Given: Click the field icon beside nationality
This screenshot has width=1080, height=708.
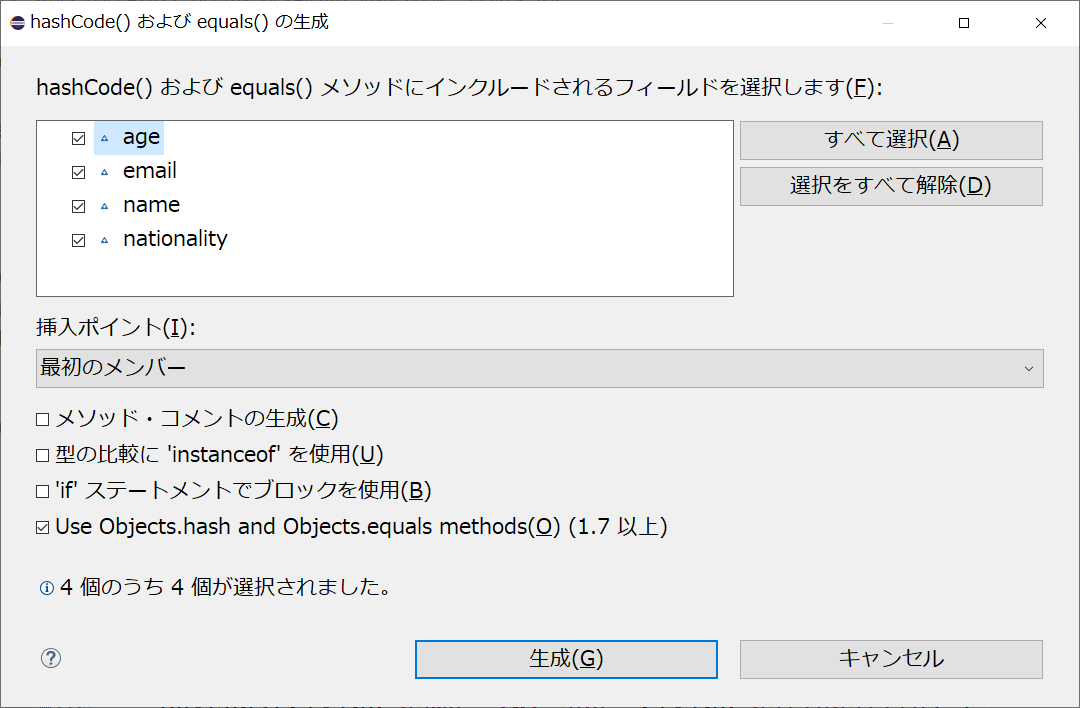Looking at the screenshot, I should [x=104, y=239].
